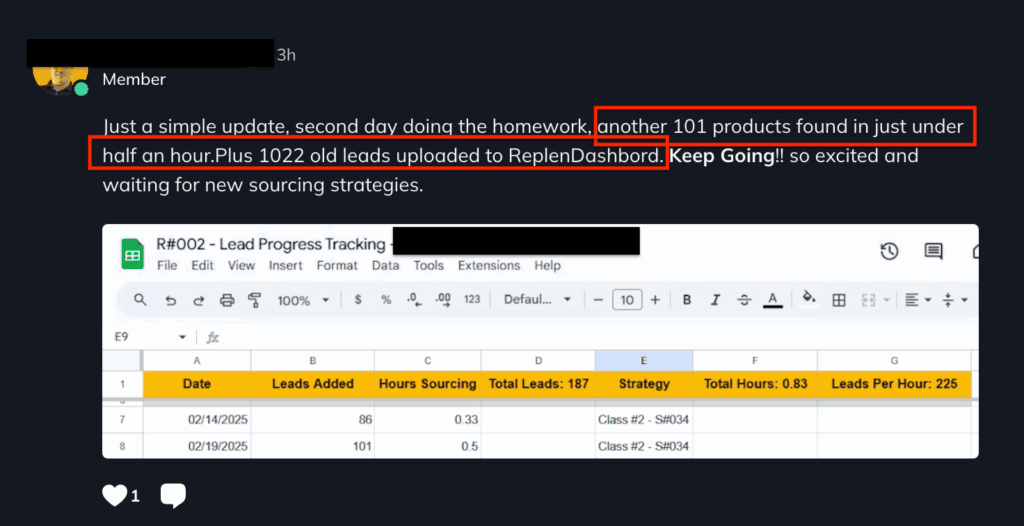Select the borders grid icon
This screenshot has width=1024, height=526.
click(x=839, y=300)
